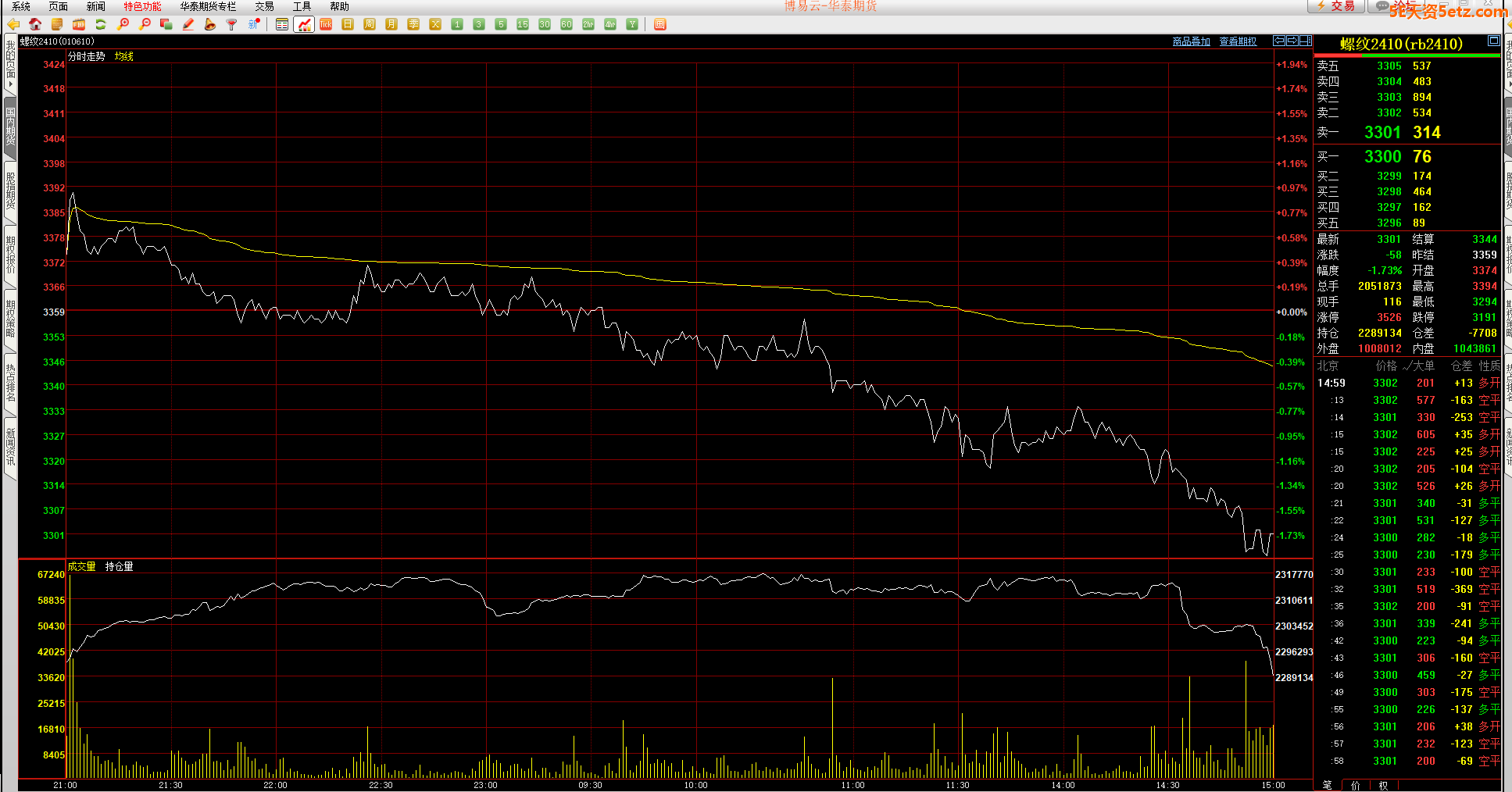This screenshot has width=1512, height=792.
Task: Open the 特色功能 menu
Action: [x=142, y=6]
